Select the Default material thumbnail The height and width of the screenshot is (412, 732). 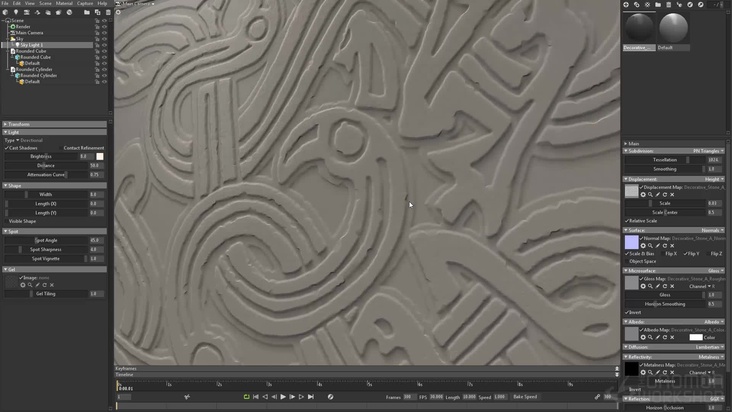coord(673,28)
